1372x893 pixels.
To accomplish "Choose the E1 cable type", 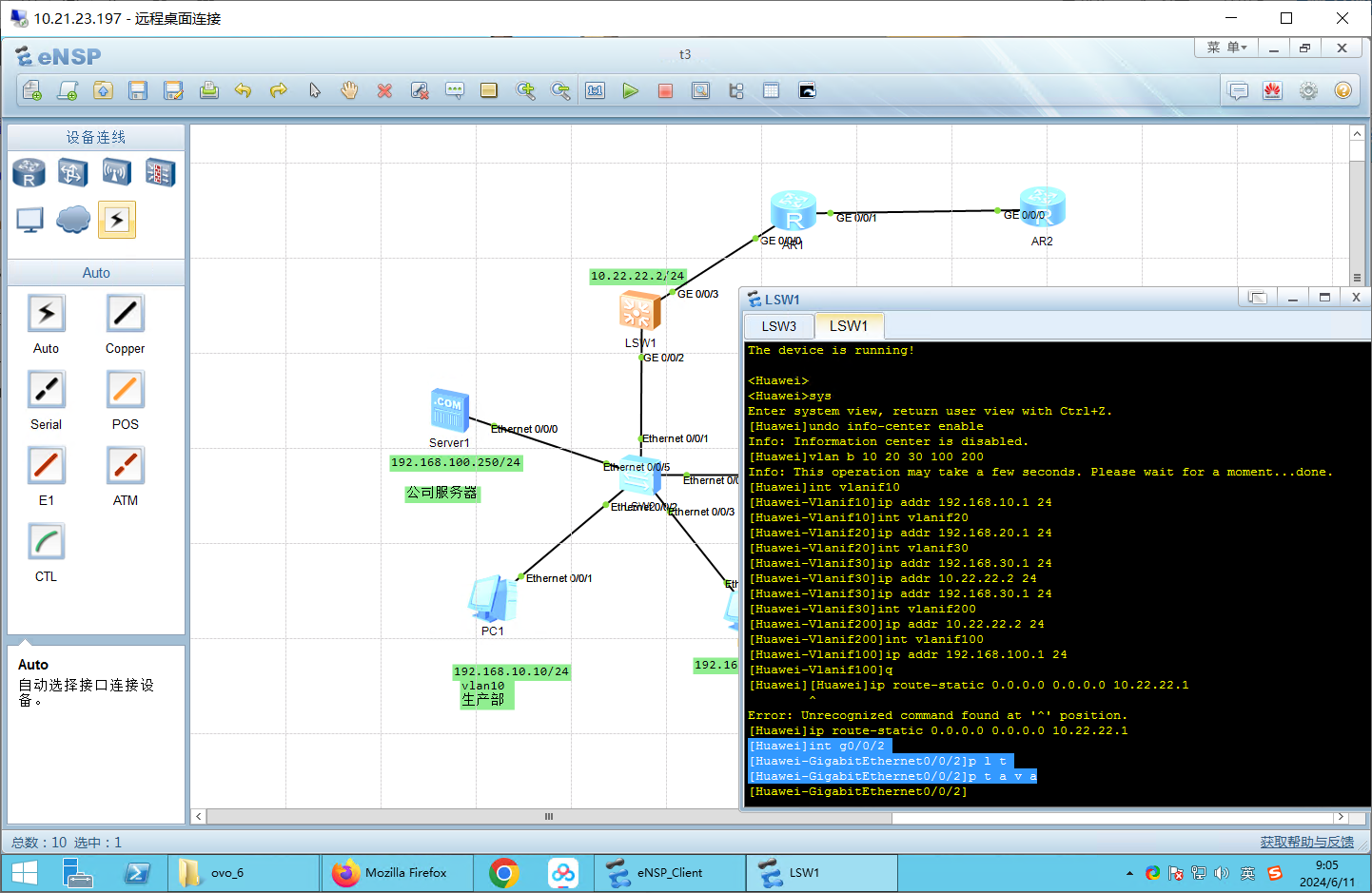I will (46, 466).
